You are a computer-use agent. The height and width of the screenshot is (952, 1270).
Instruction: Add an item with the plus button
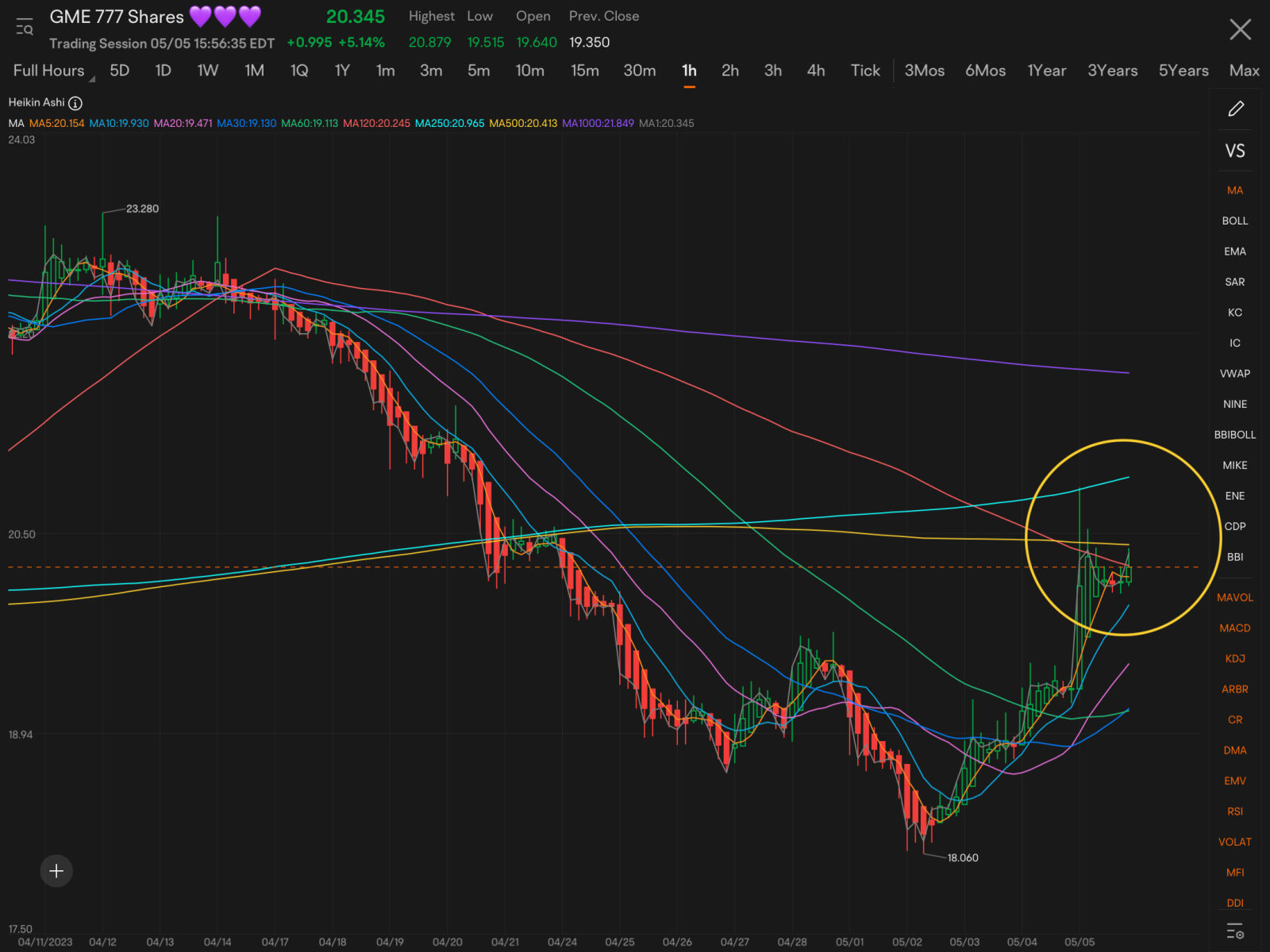pyautogui.click(x=56, y=871)
